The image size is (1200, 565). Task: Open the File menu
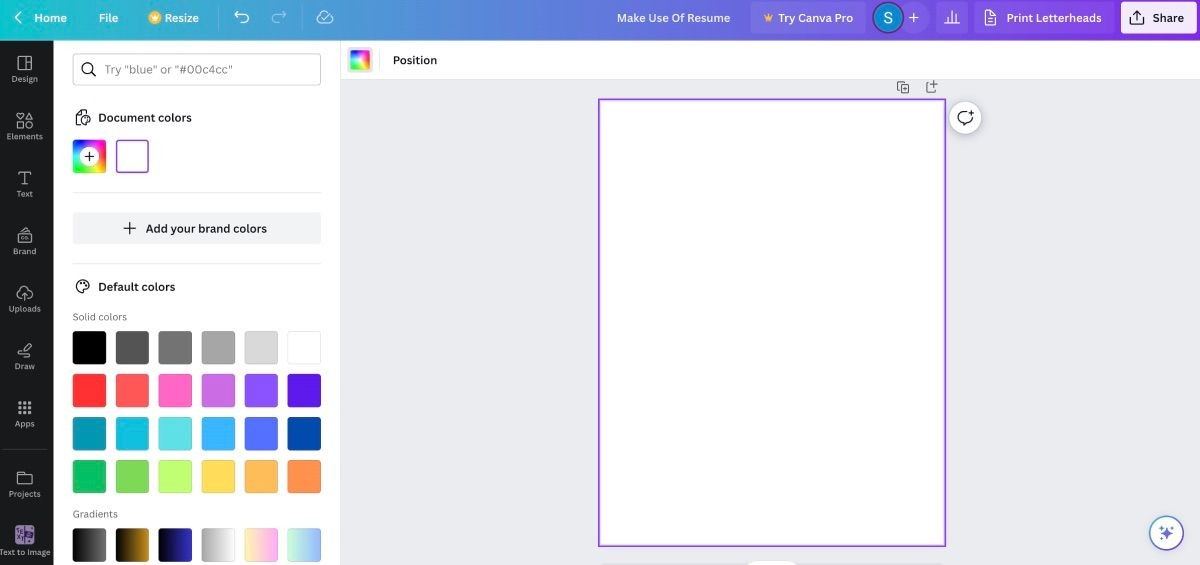coord(108,18)
